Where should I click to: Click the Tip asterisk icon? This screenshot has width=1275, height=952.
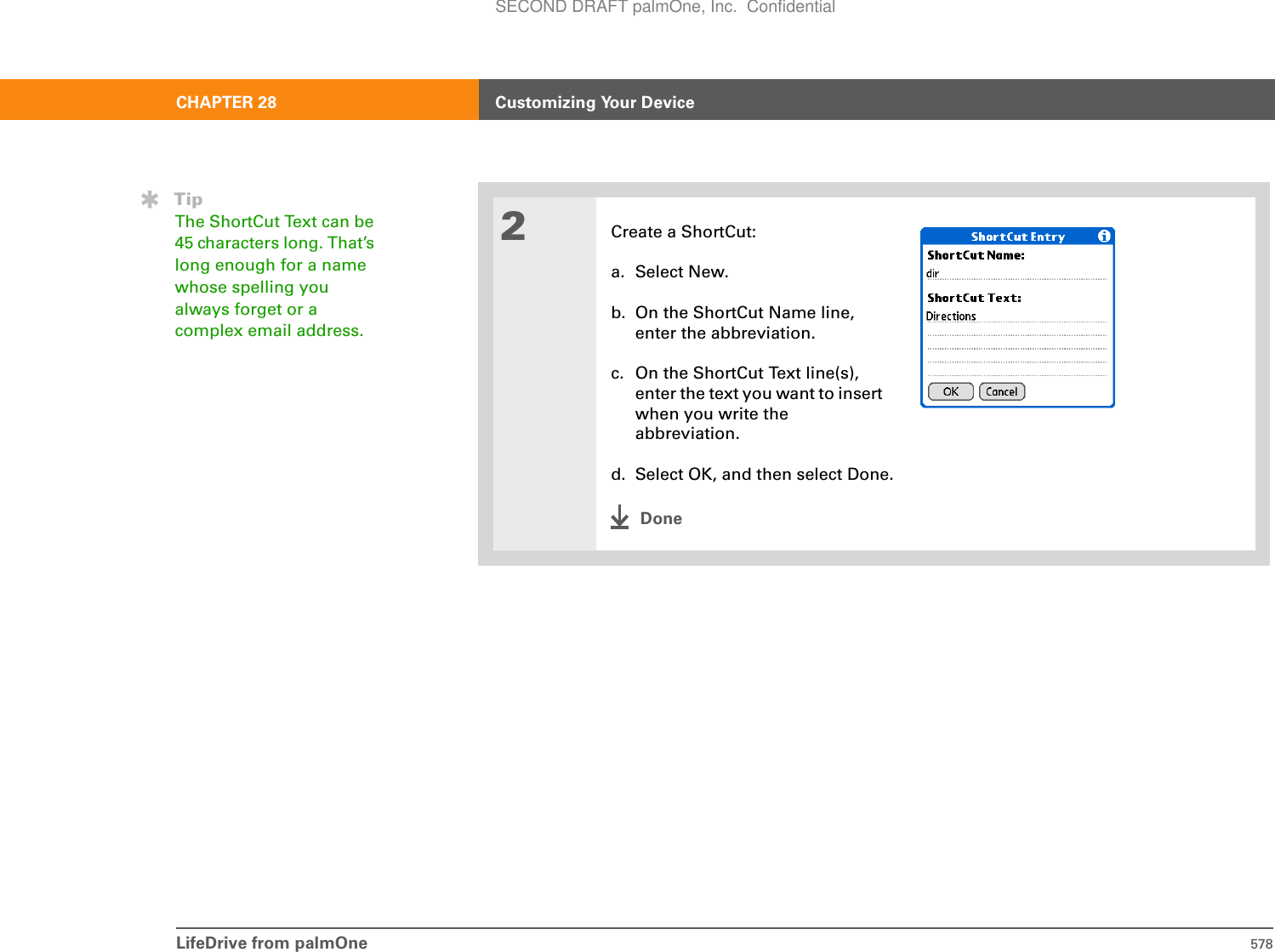pyautogui.click(x=150, y=200)
